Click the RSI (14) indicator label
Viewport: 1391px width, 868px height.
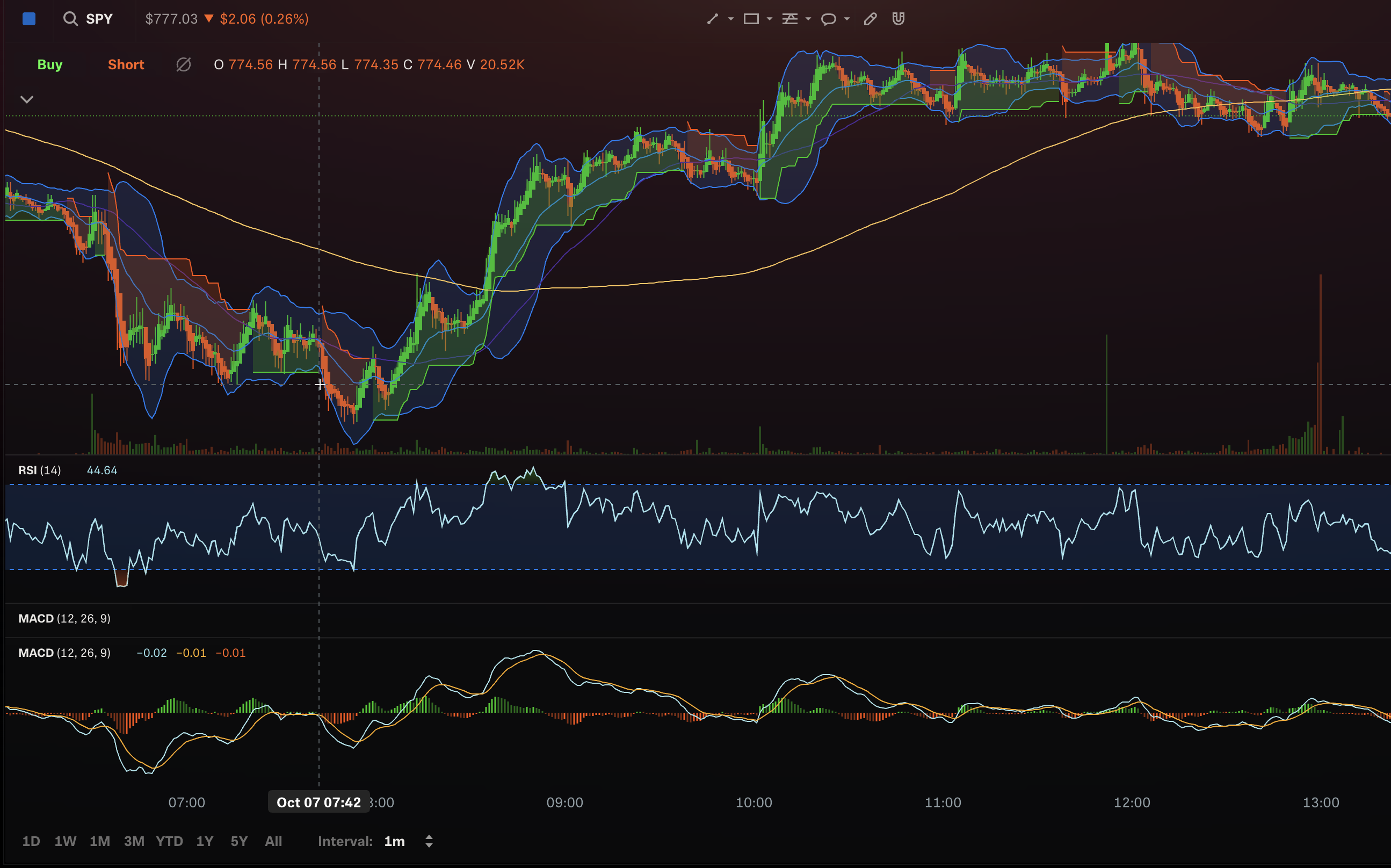[40, 470]
